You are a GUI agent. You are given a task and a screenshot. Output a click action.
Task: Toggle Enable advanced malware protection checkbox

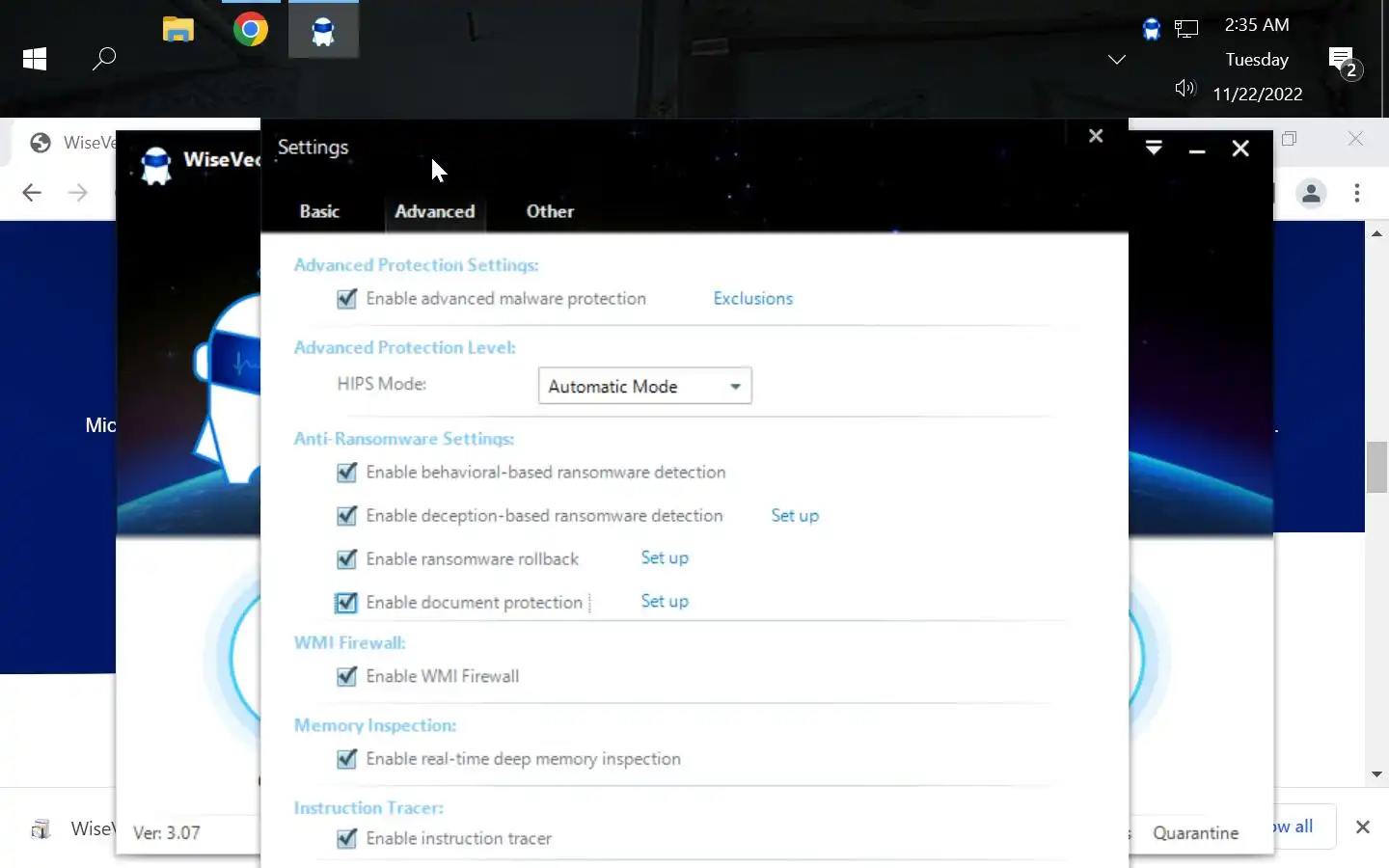coord(346,299)
